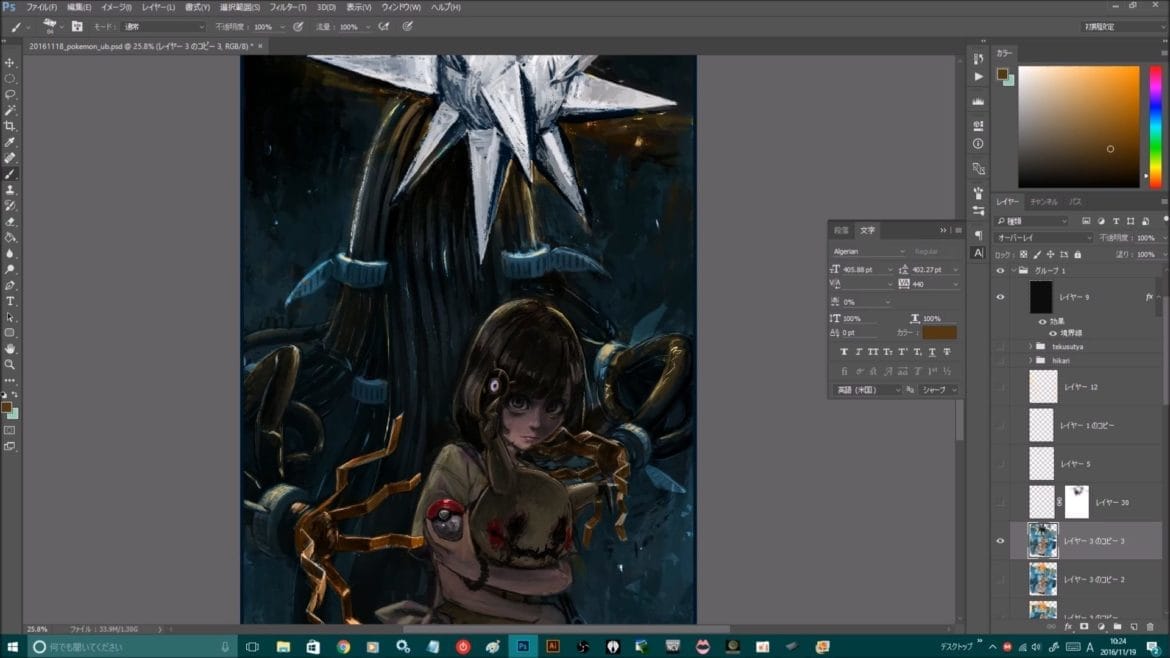1170x658 pixels.
Task: Open the Character panel icon
Action: click(978, 253)
